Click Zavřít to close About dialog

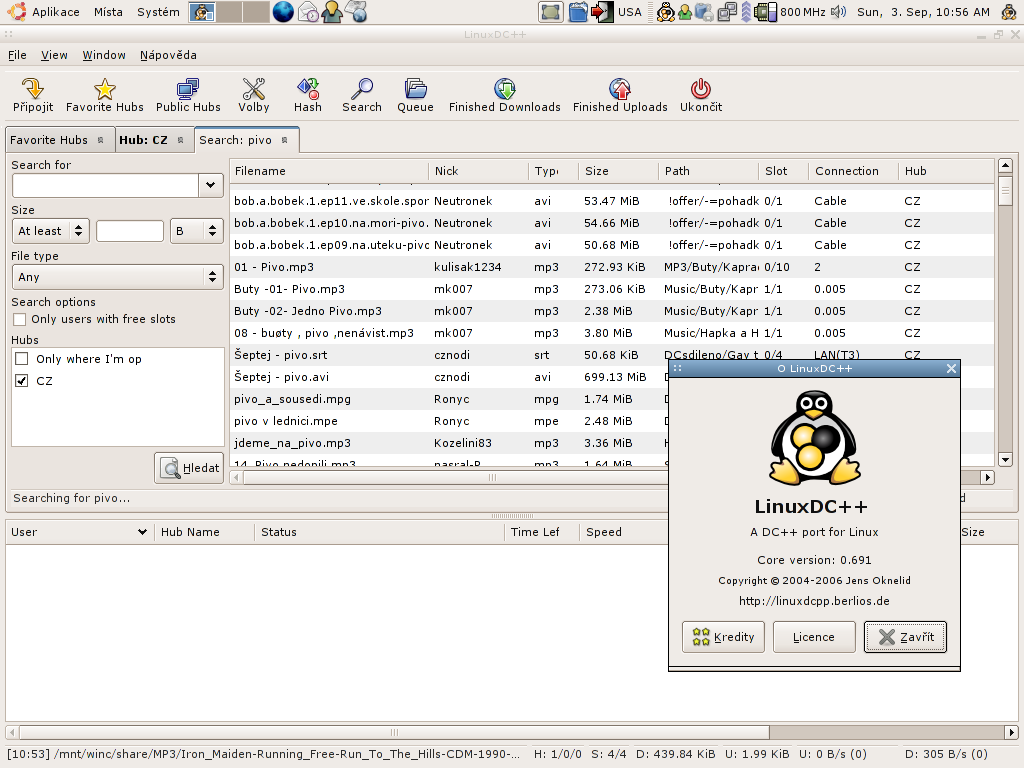pos(905,637)
